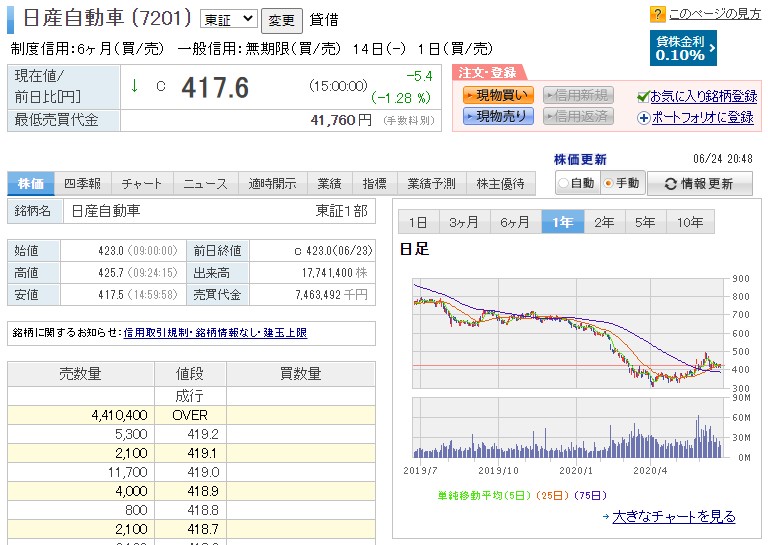Click 現物売り order button
This screenshot has height=545, width=768.
(498, 116)
